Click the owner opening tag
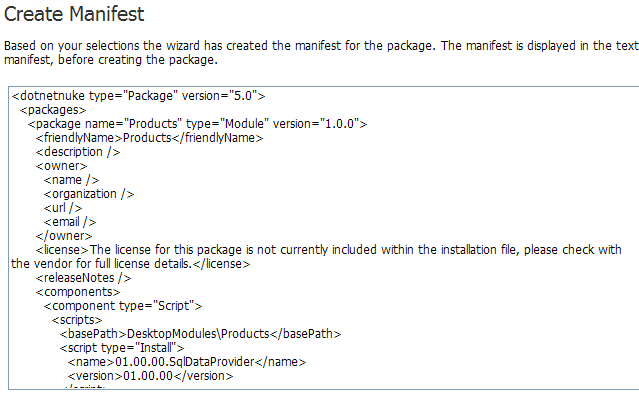 (x=61, y=166)
